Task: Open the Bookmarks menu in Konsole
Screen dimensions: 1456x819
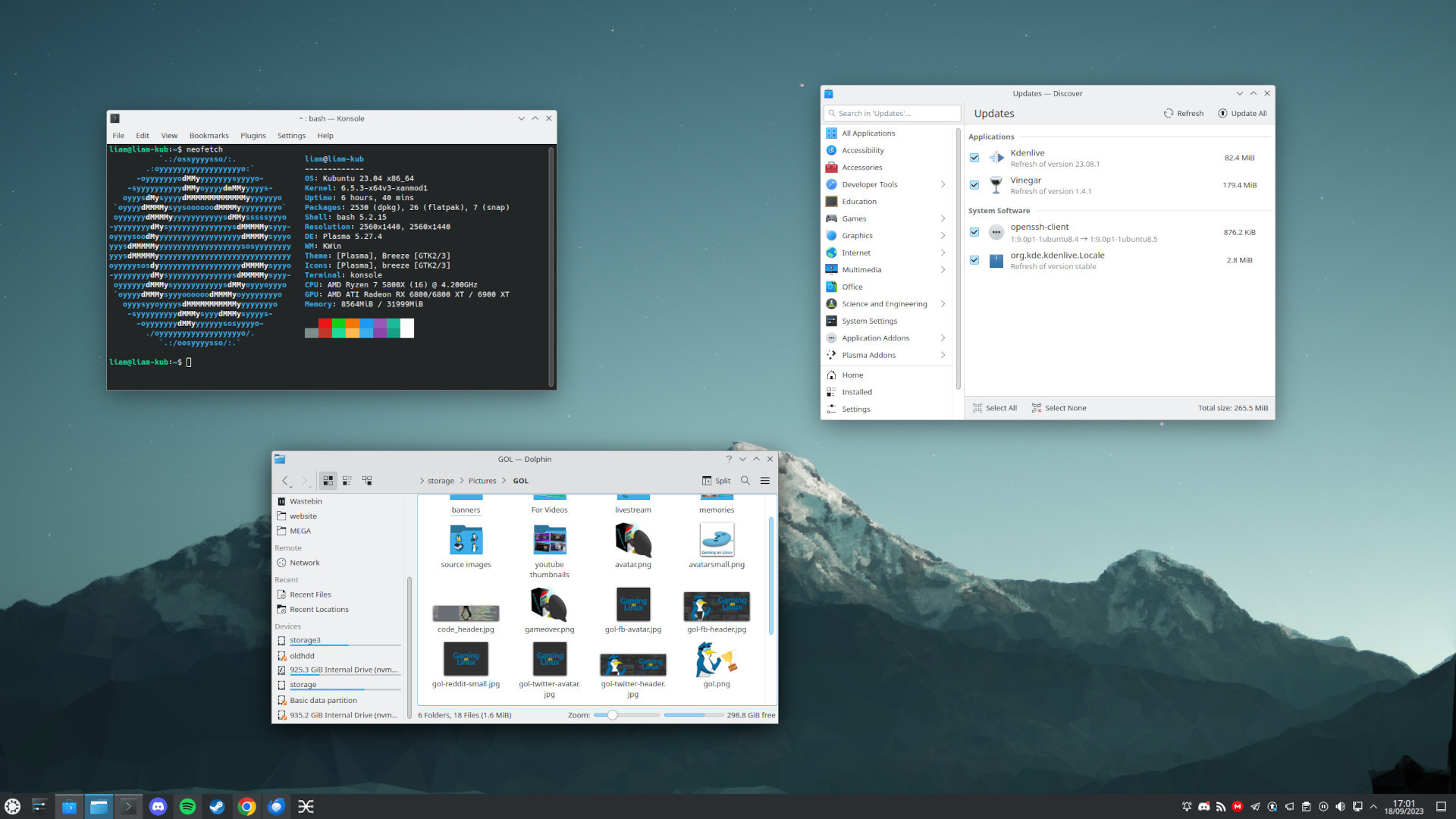Action: pyautogui.click(x=209, y=136)
